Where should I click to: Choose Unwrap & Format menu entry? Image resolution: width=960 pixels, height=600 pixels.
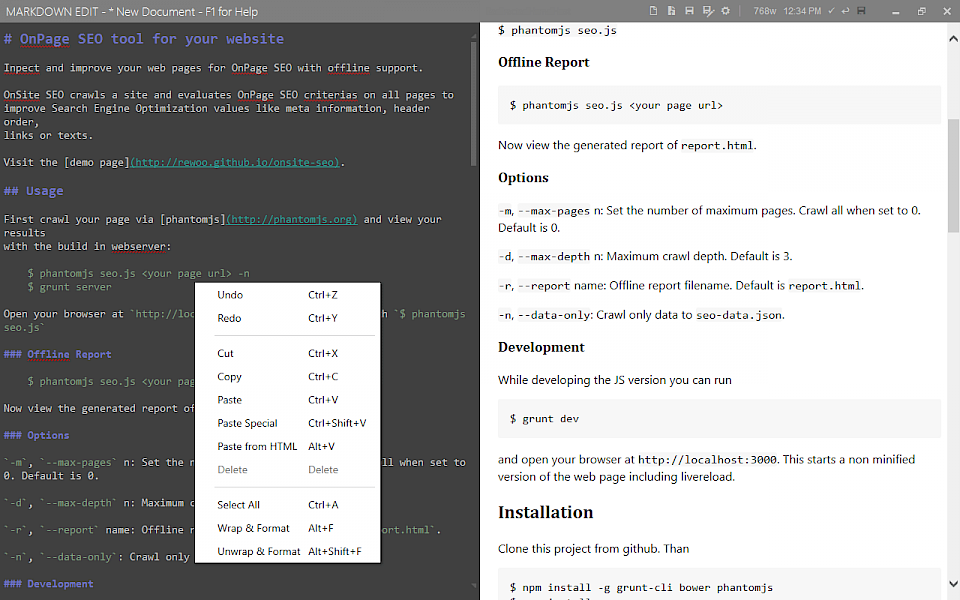click(287, 551)
